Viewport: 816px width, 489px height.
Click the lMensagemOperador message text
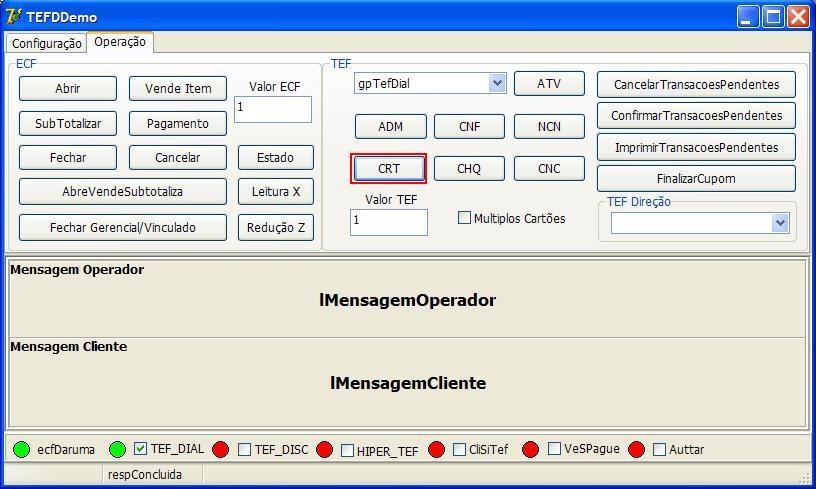click(407, 300)
